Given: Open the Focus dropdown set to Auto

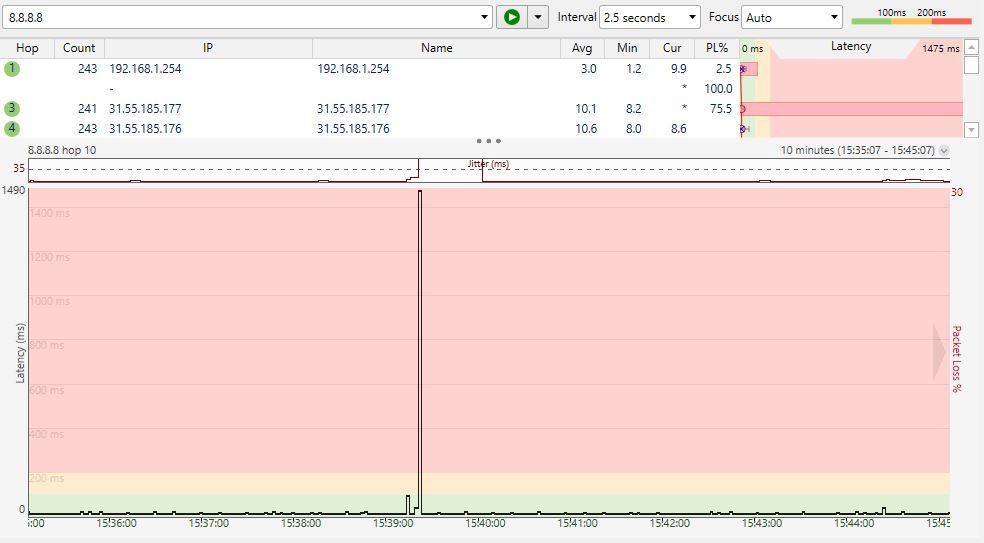Looking at the screenshot, I should point(793,17).
